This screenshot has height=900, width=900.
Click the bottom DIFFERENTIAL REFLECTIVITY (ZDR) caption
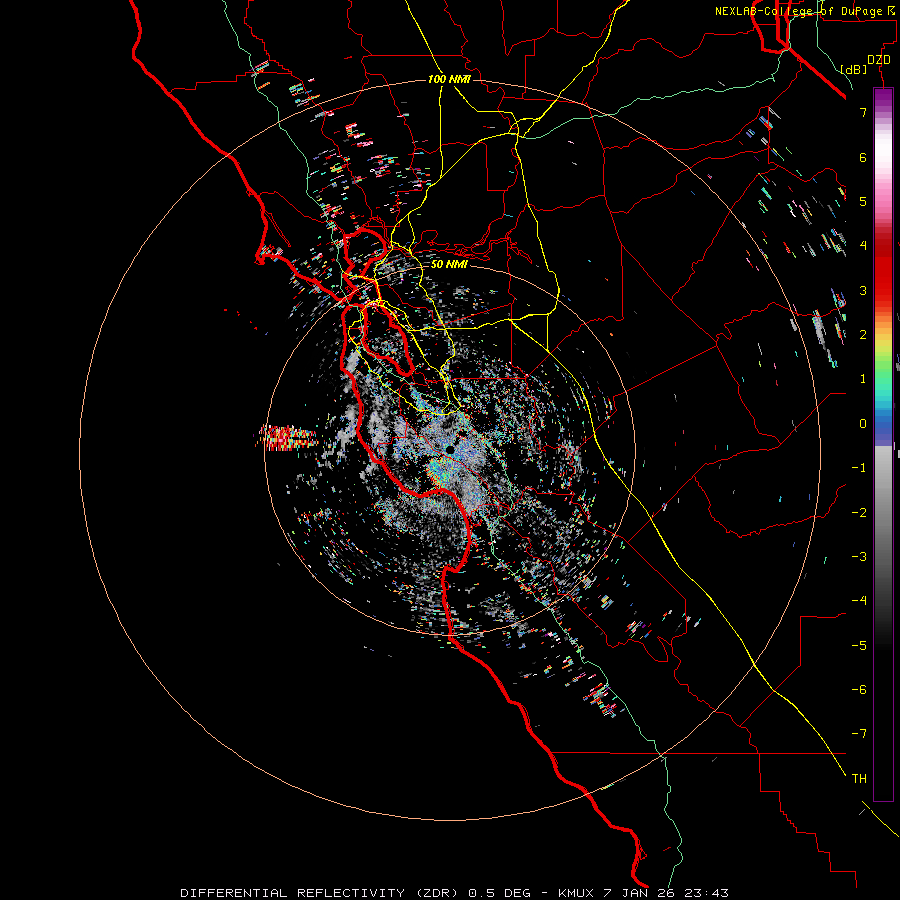(454, 893)
